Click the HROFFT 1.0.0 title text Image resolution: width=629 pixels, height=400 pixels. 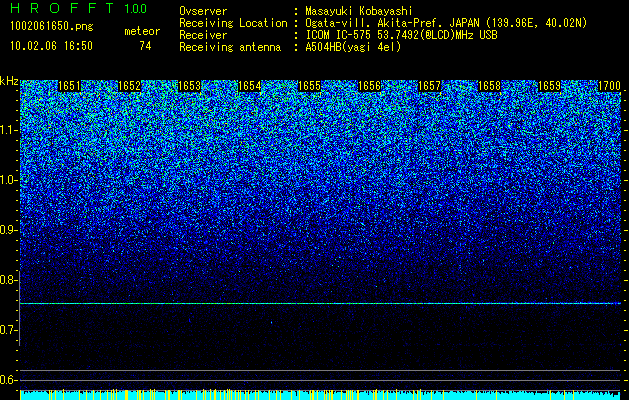click(x=79, y=8)
